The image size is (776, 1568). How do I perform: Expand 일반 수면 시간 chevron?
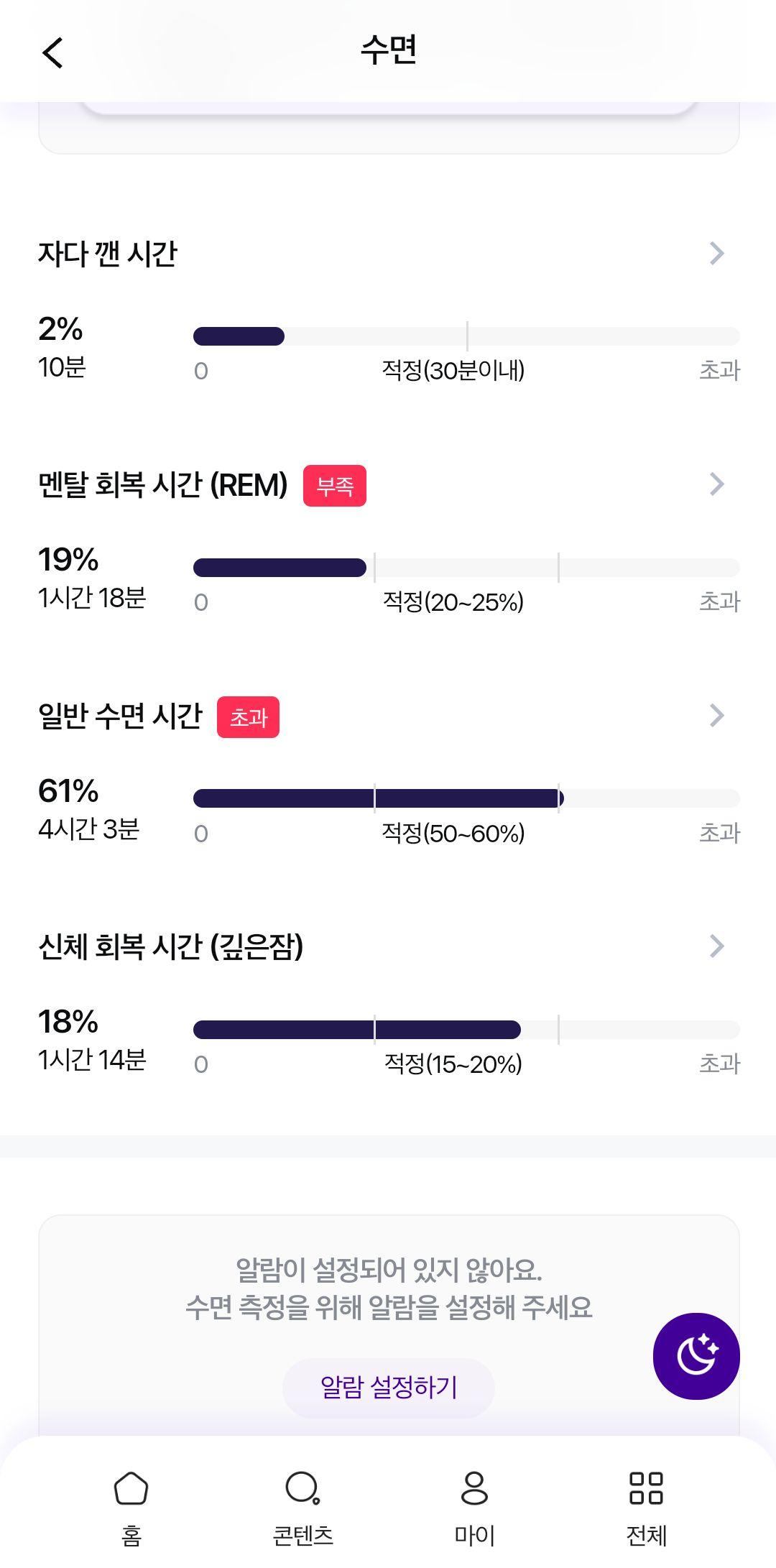(x=716, y=715)
